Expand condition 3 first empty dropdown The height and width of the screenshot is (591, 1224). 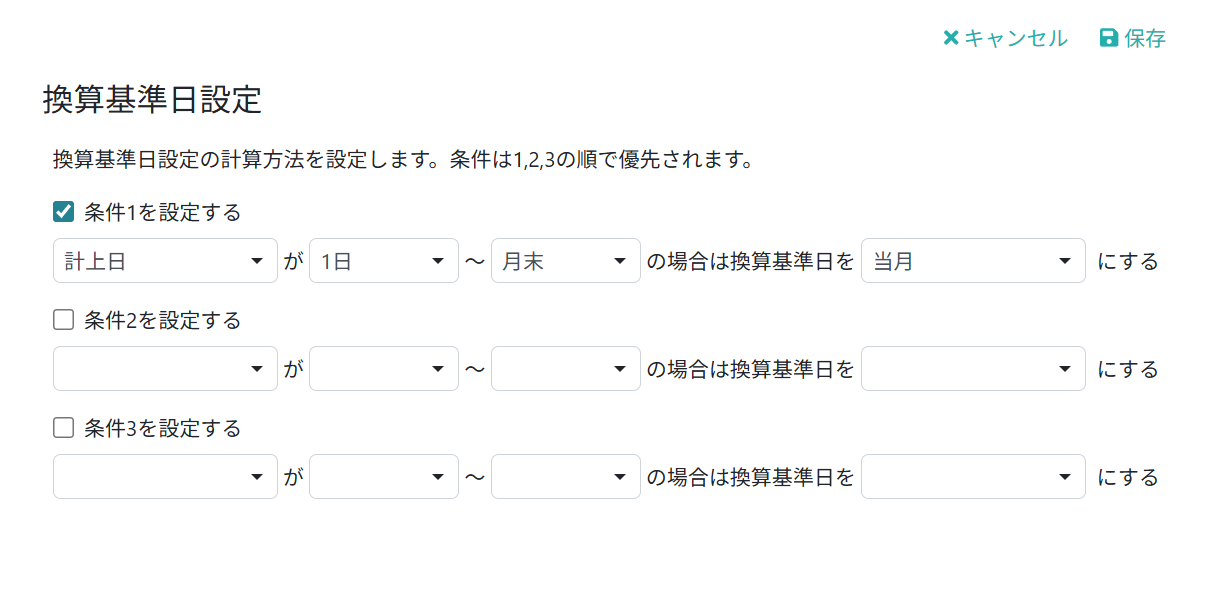coord(165,477)
